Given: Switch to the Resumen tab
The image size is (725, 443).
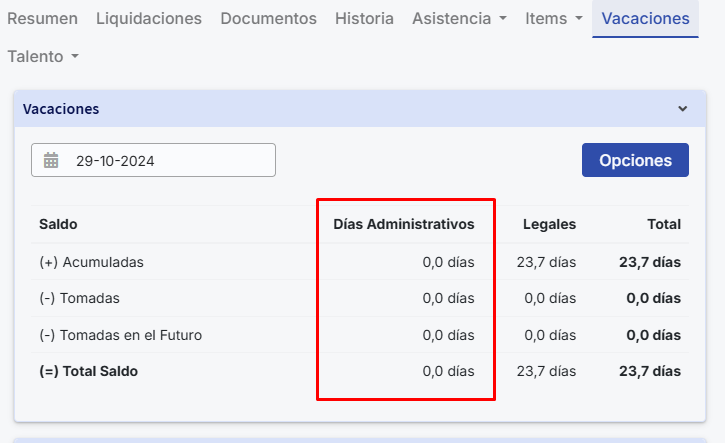Looking at the screenshot, I should click(x=42, y=19).
